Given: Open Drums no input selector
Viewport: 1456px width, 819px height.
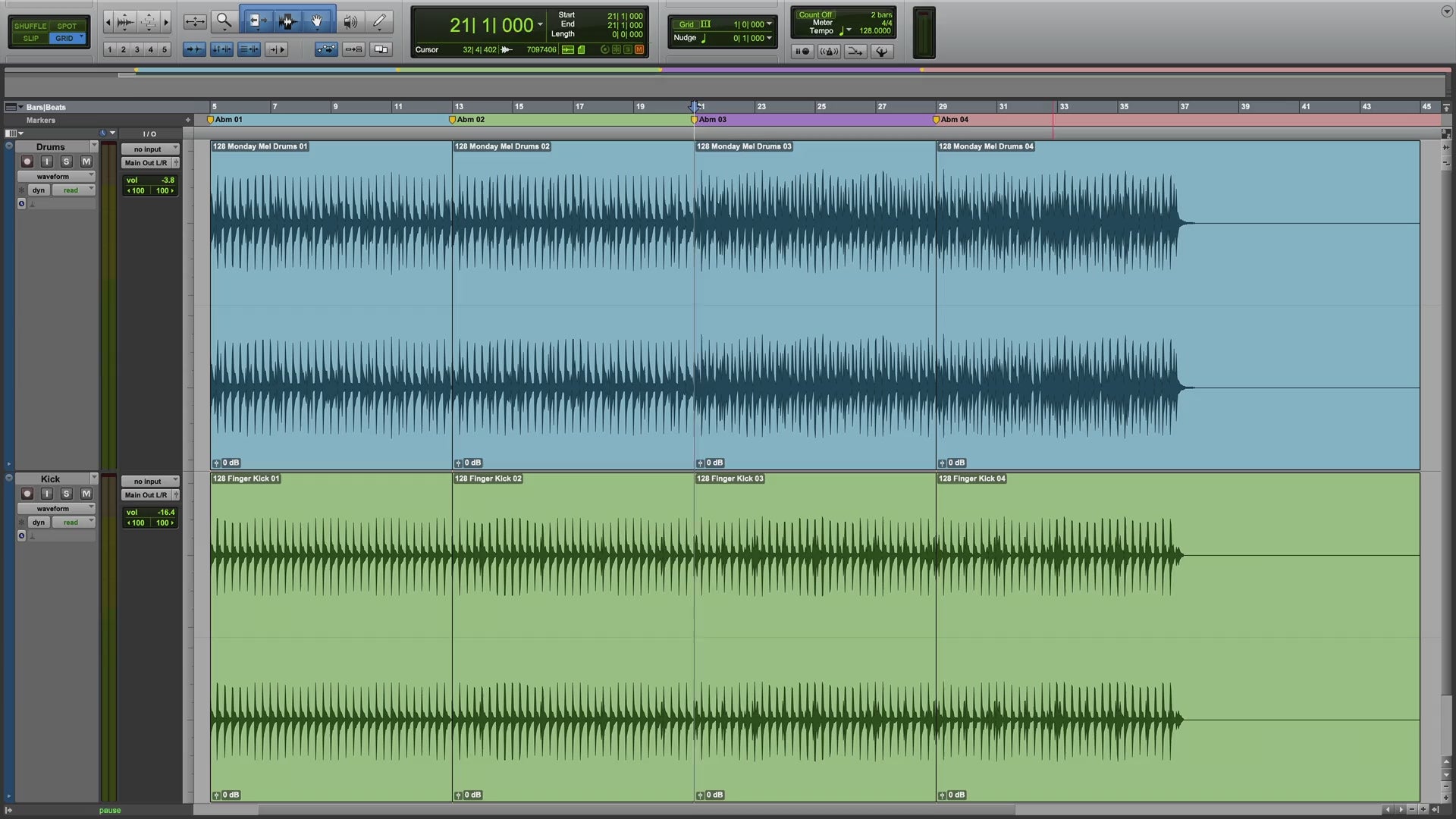Looking at the screenshot, I should 150,149.
